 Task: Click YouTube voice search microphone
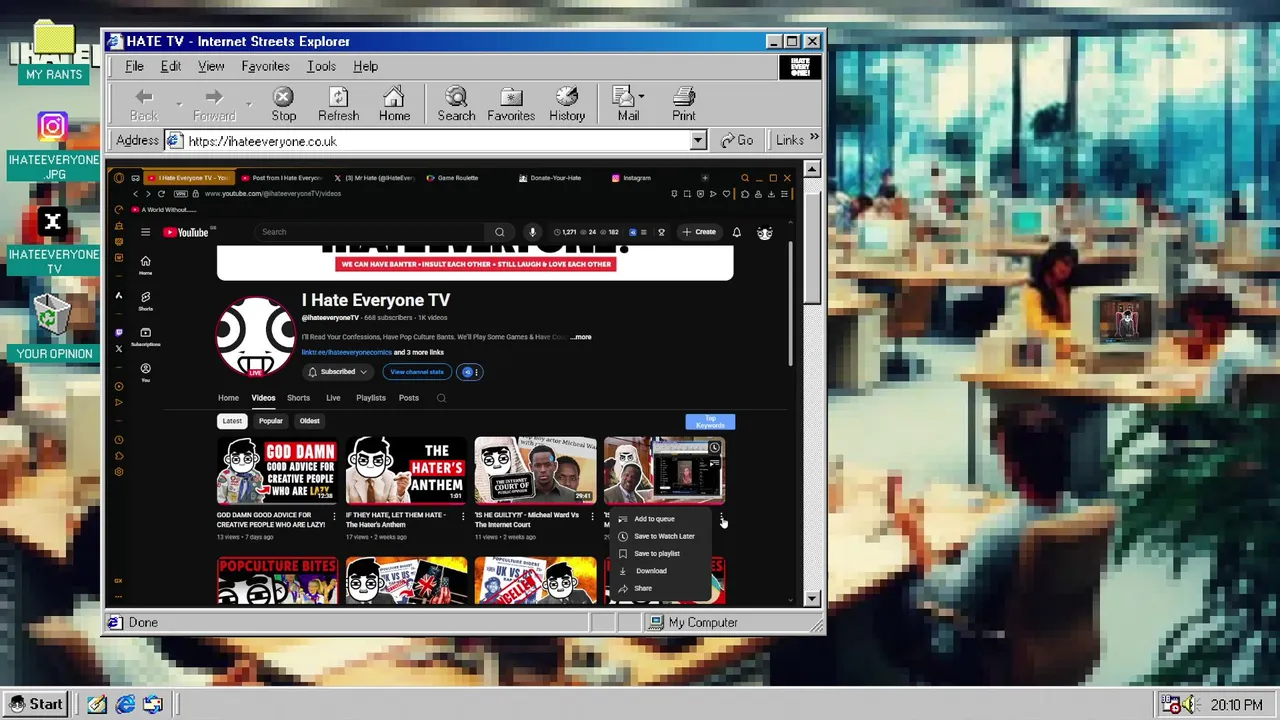click(532, 232)
